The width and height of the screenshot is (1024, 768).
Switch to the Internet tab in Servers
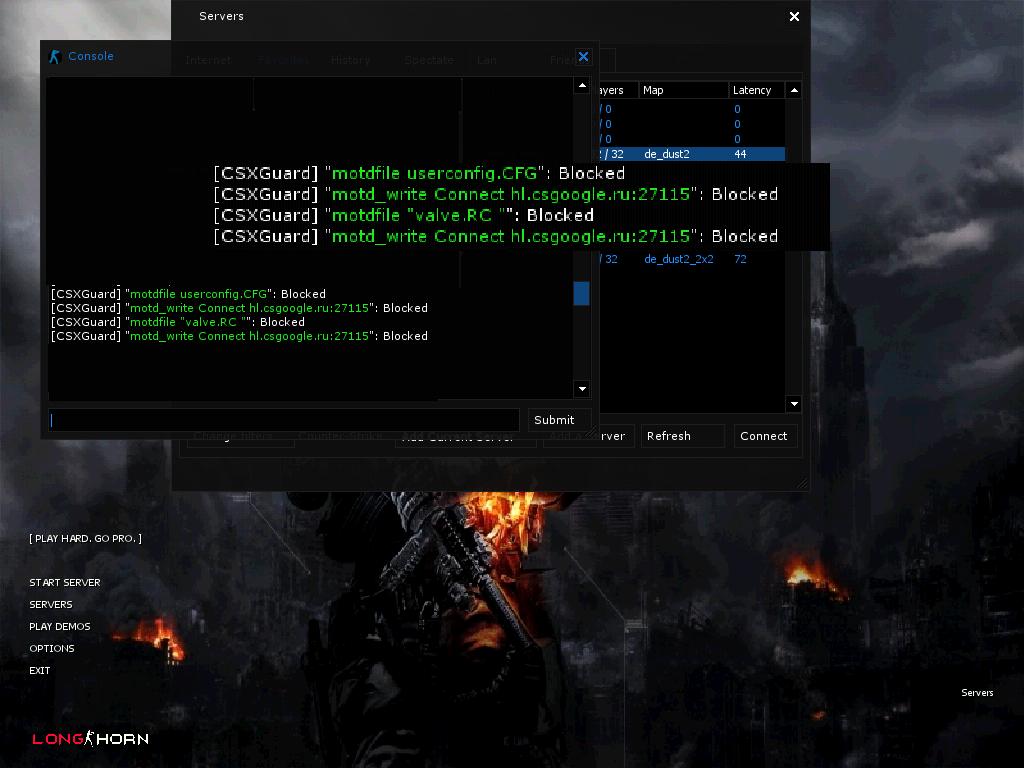tap(208, 60)
